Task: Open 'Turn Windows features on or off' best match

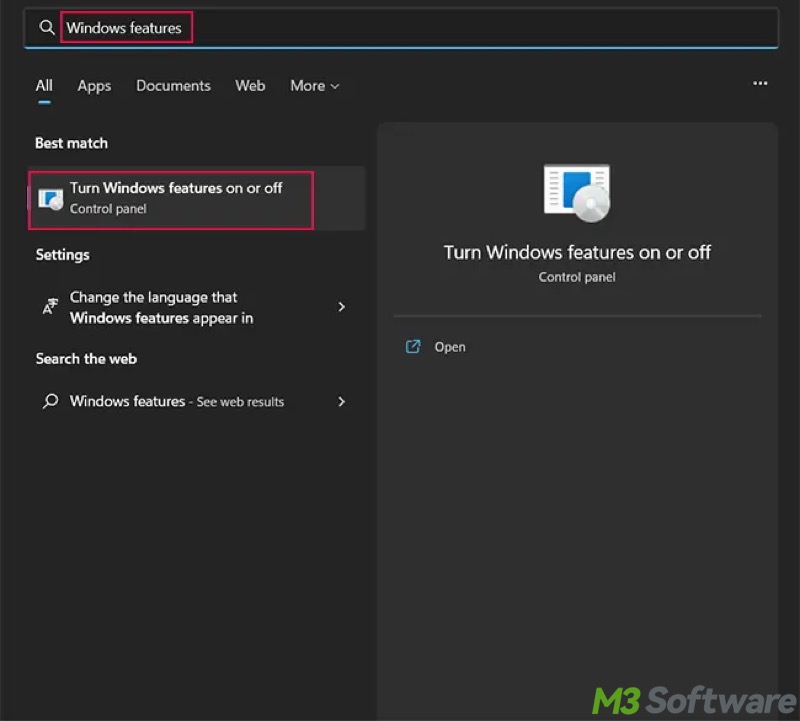Action: point(196,198)
